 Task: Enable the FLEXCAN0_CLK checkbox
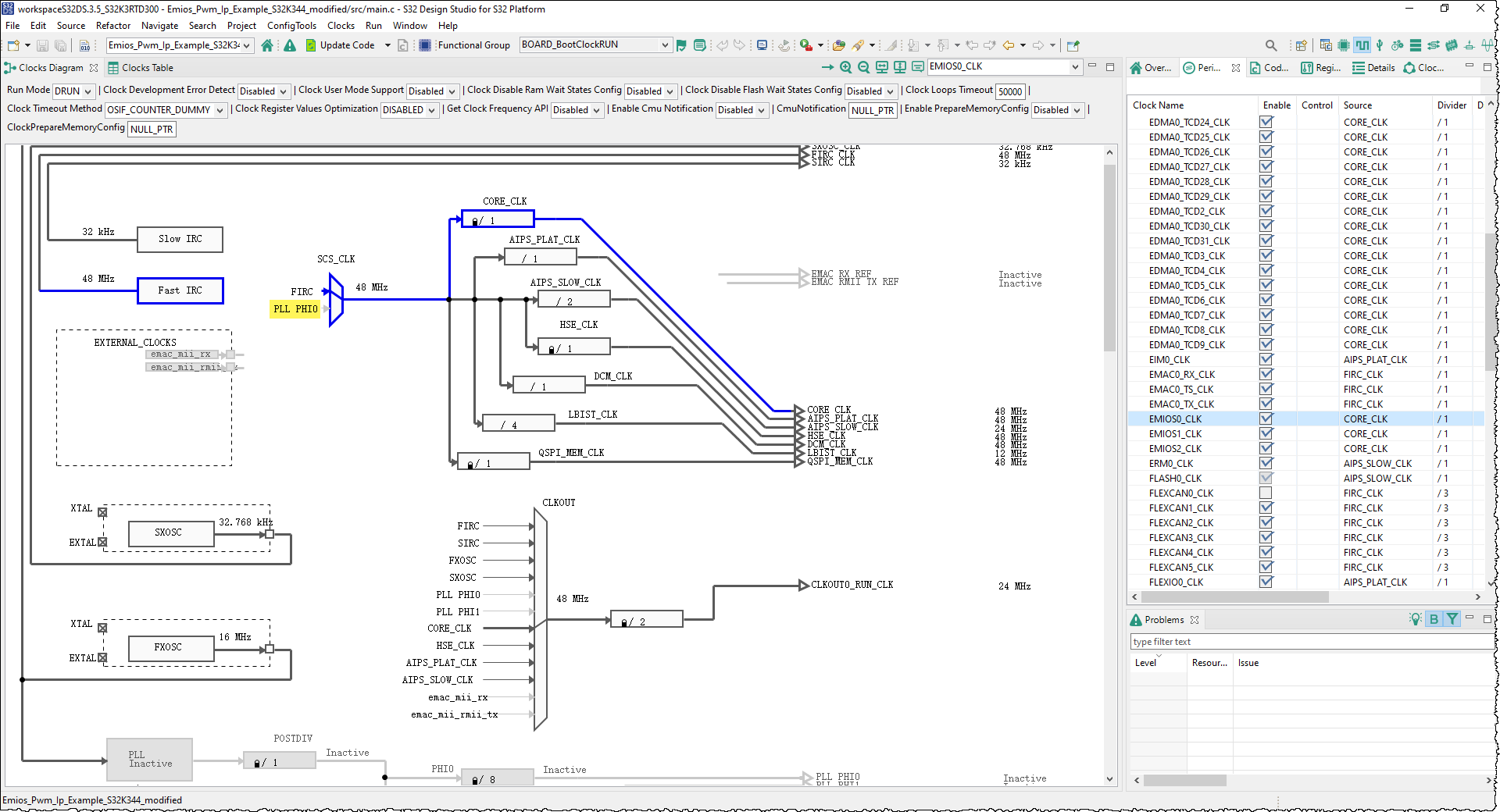pyautogui.click(x=1266, y=493)
